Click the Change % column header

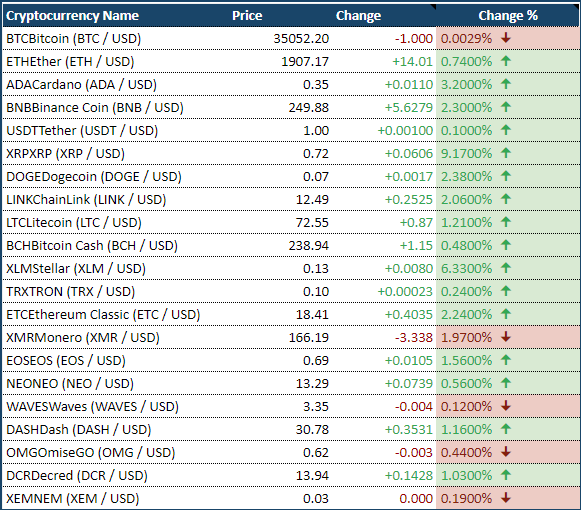pos(508,16)
